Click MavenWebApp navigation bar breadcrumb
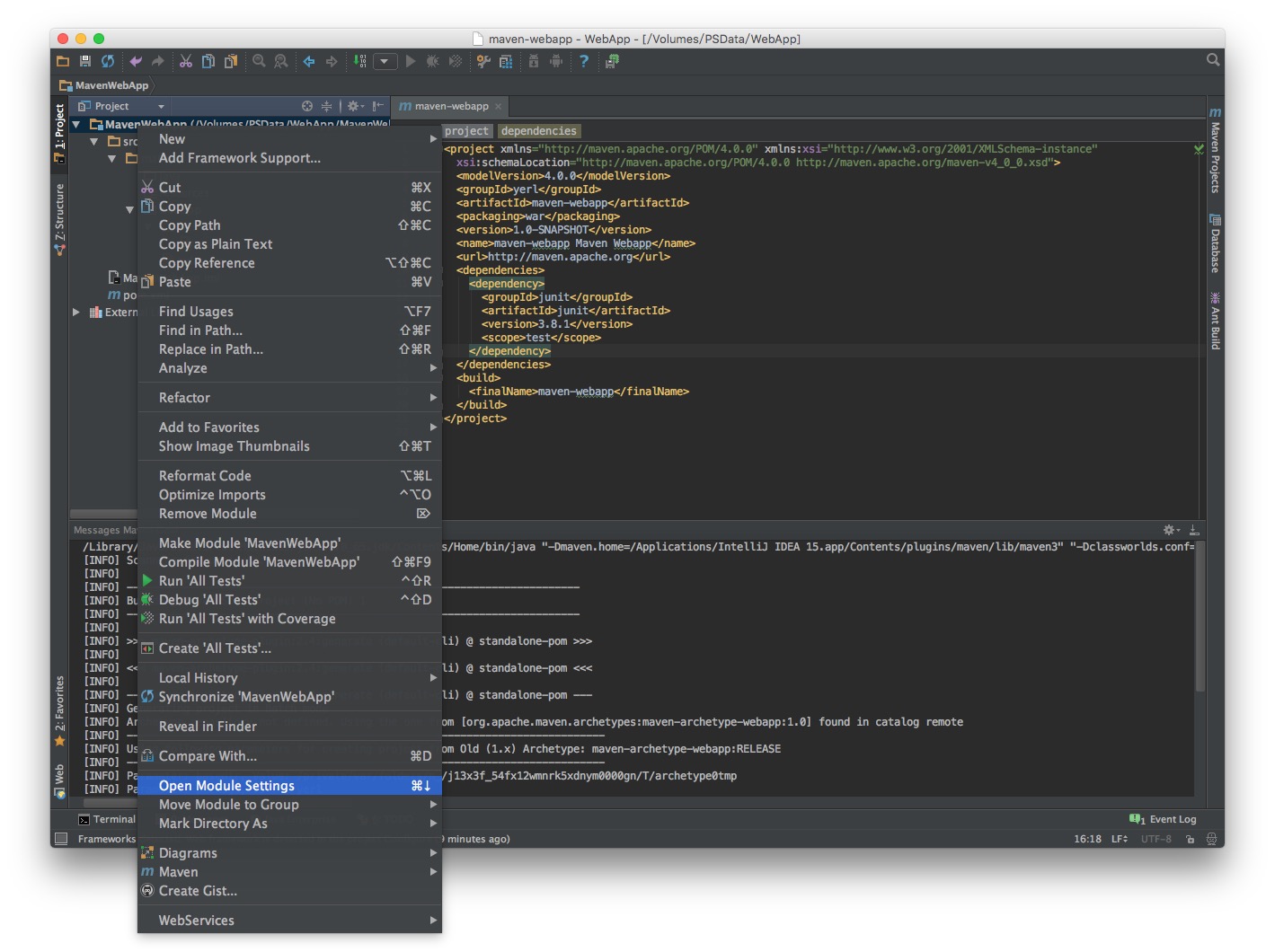The height and width of the screenshot is (952, 1275). point(104,85)
